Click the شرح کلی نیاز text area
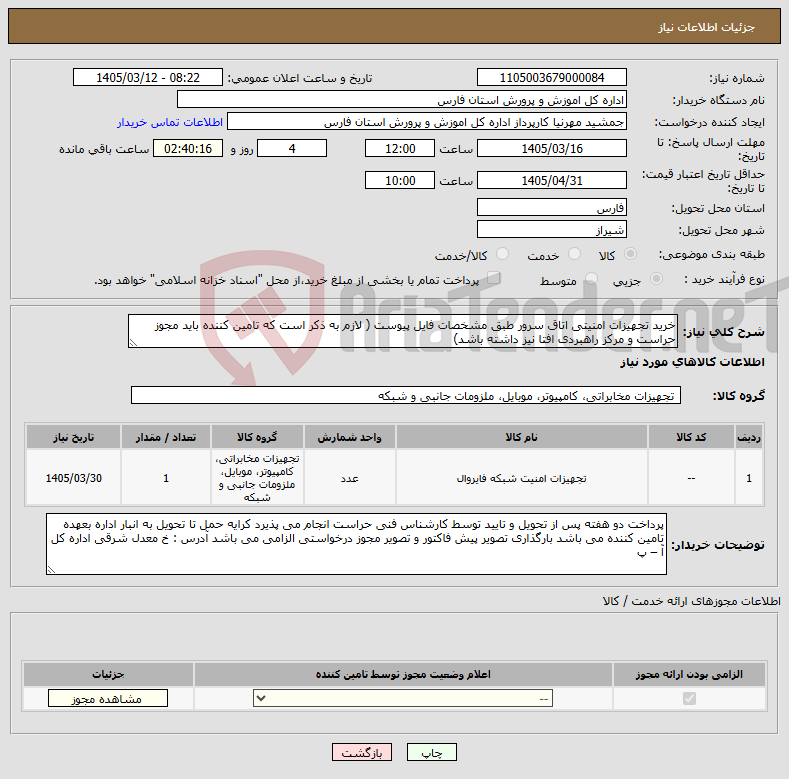This screenshot has height=779, width=789. (x=403, y=331)
